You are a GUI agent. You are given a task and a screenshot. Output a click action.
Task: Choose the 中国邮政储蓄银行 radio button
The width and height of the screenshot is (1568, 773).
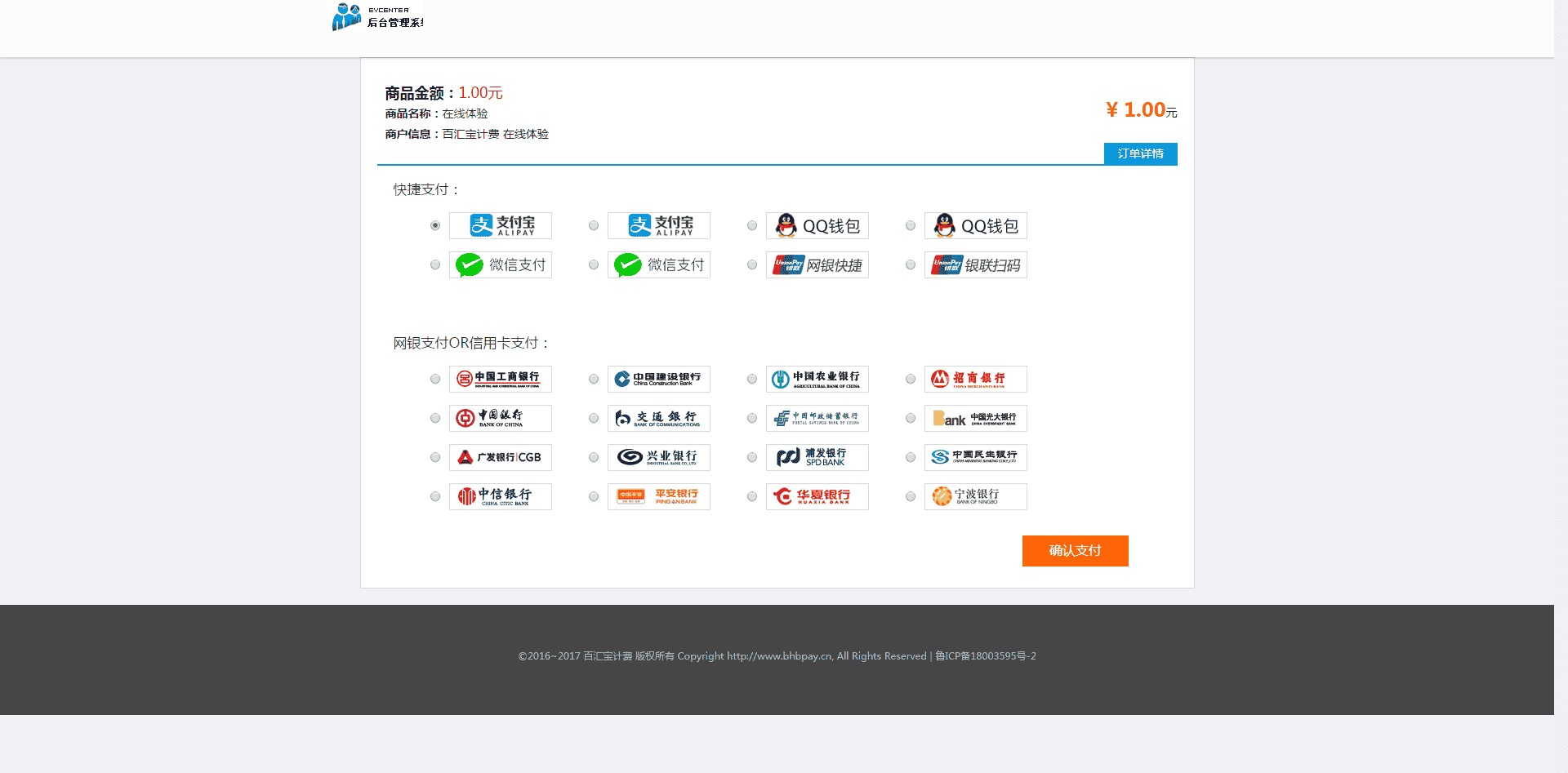pos(752,418)
